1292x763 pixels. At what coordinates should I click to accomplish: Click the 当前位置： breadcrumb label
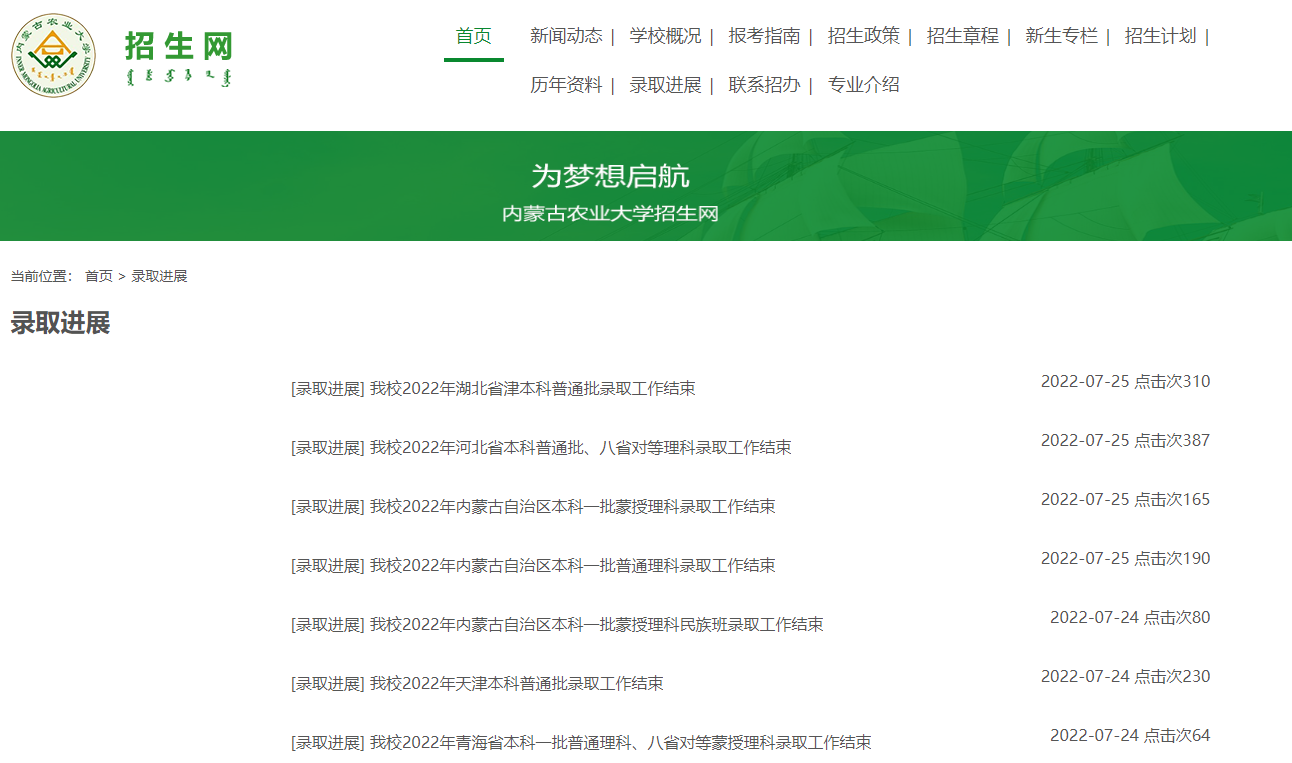coord(42,276)
